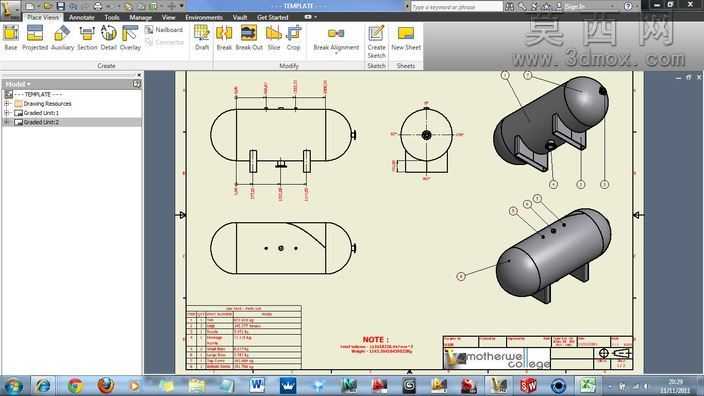Select Graded Unit:2 sheet
The image size is (704, 396).
tap(41, 122)
